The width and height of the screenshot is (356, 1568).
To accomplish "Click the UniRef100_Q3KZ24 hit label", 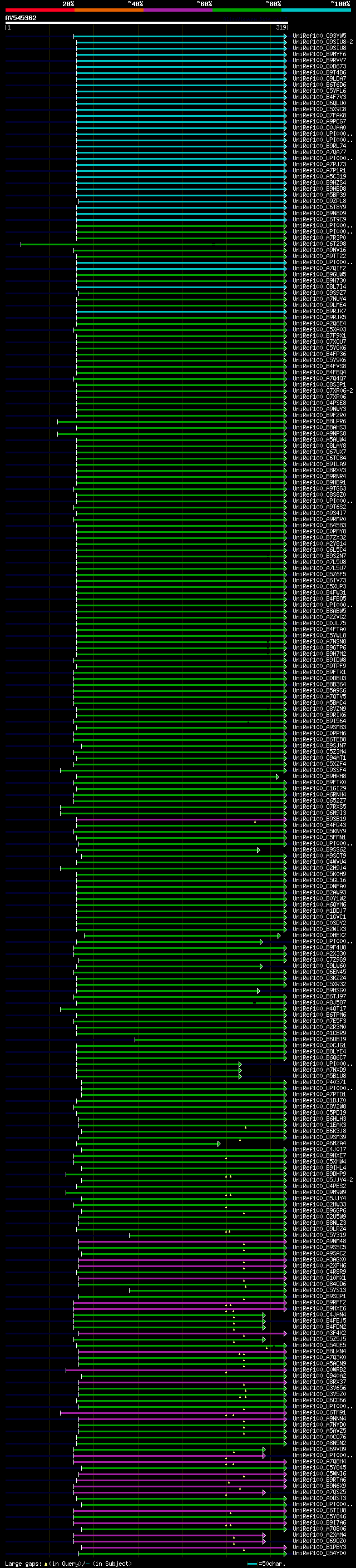I will (x=319, y=978).
